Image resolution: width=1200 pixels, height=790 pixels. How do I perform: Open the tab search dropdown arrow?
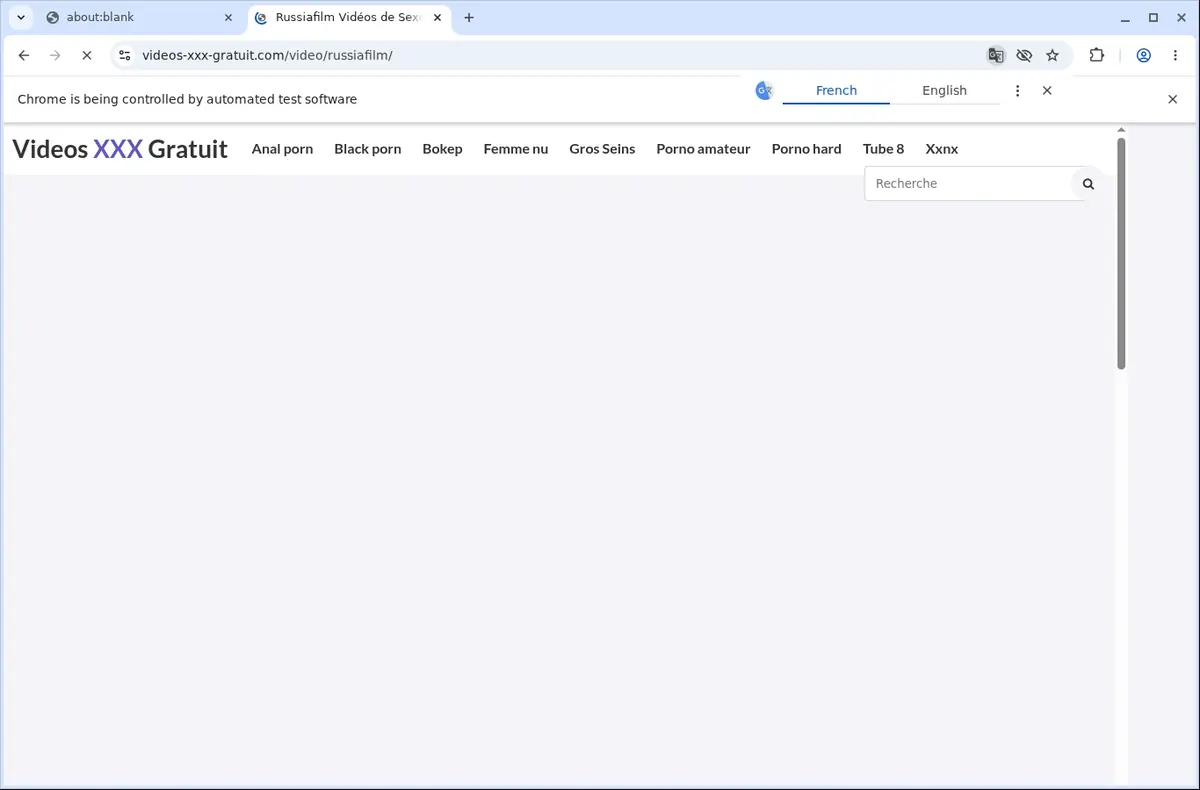point(21,17)
